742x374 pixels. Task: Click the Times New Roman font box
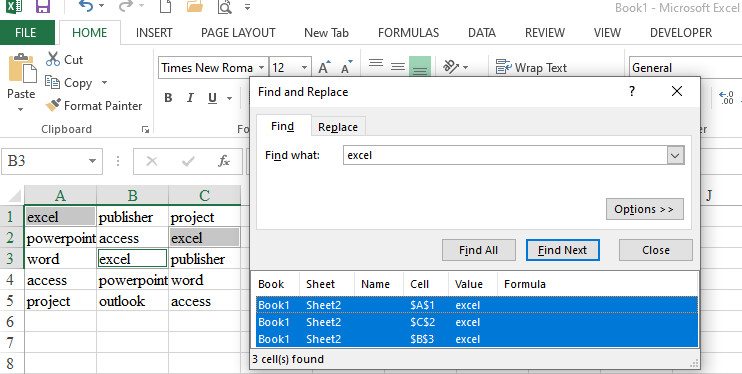tap(207, 68)
